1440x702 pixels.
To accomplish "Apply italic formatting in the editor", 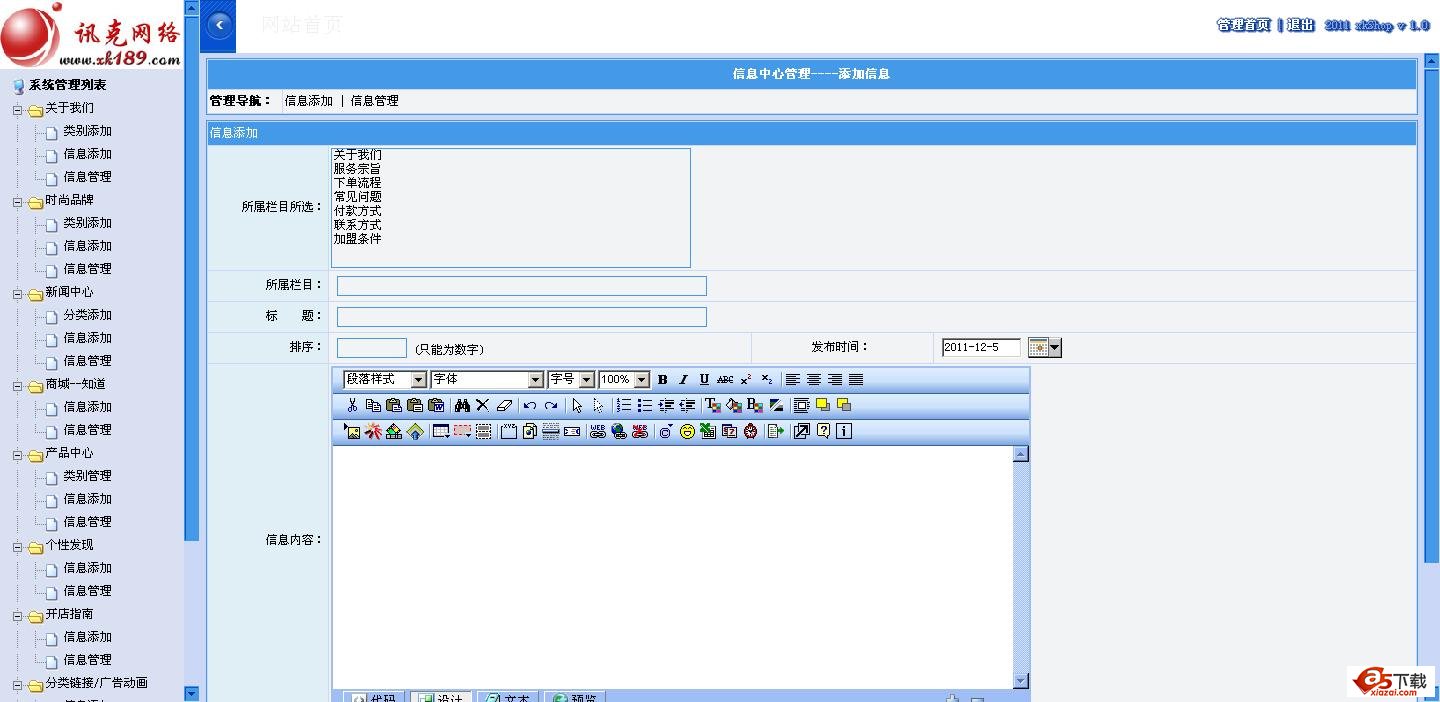I will tap(683, 380).
